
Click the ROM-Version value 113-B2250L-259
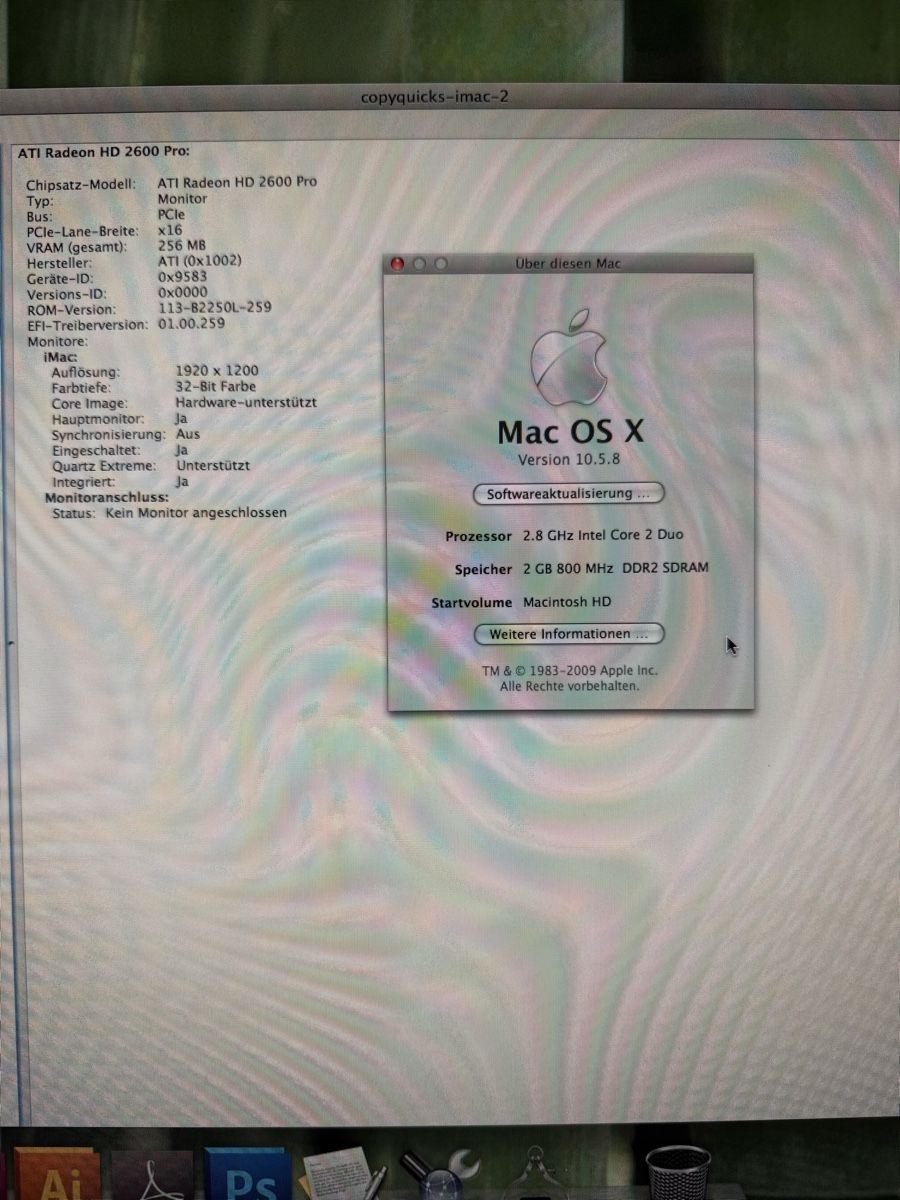coord(214,308)
